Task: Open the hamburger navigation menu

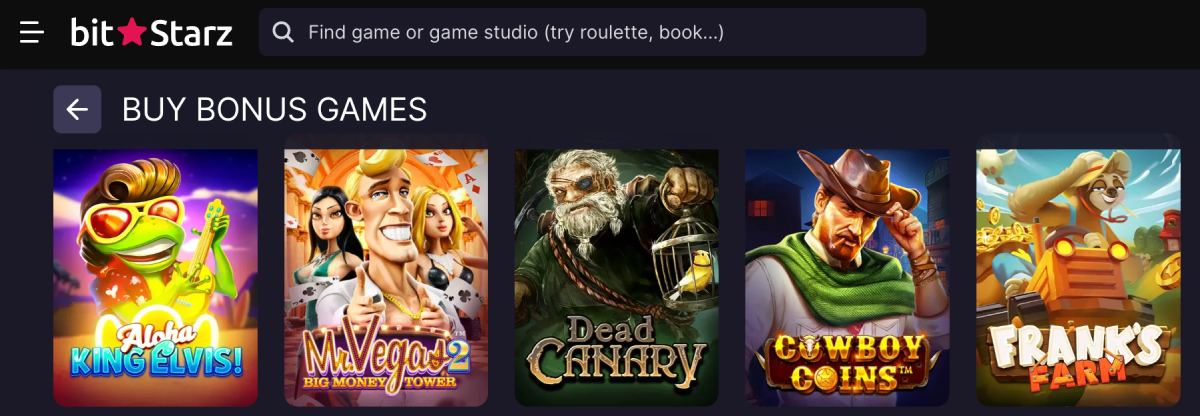Action: click(x=32, y=33)
